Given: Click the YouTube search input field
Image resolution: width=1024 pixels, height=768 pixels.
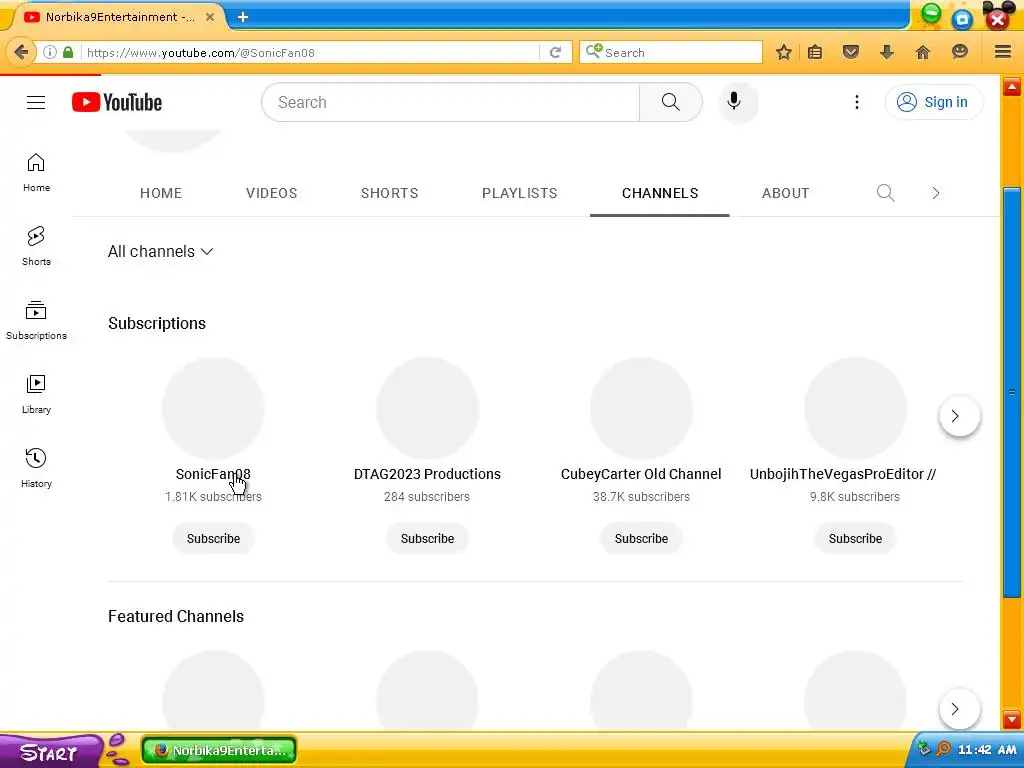Looking at the screenshot, I should [451, 102].
